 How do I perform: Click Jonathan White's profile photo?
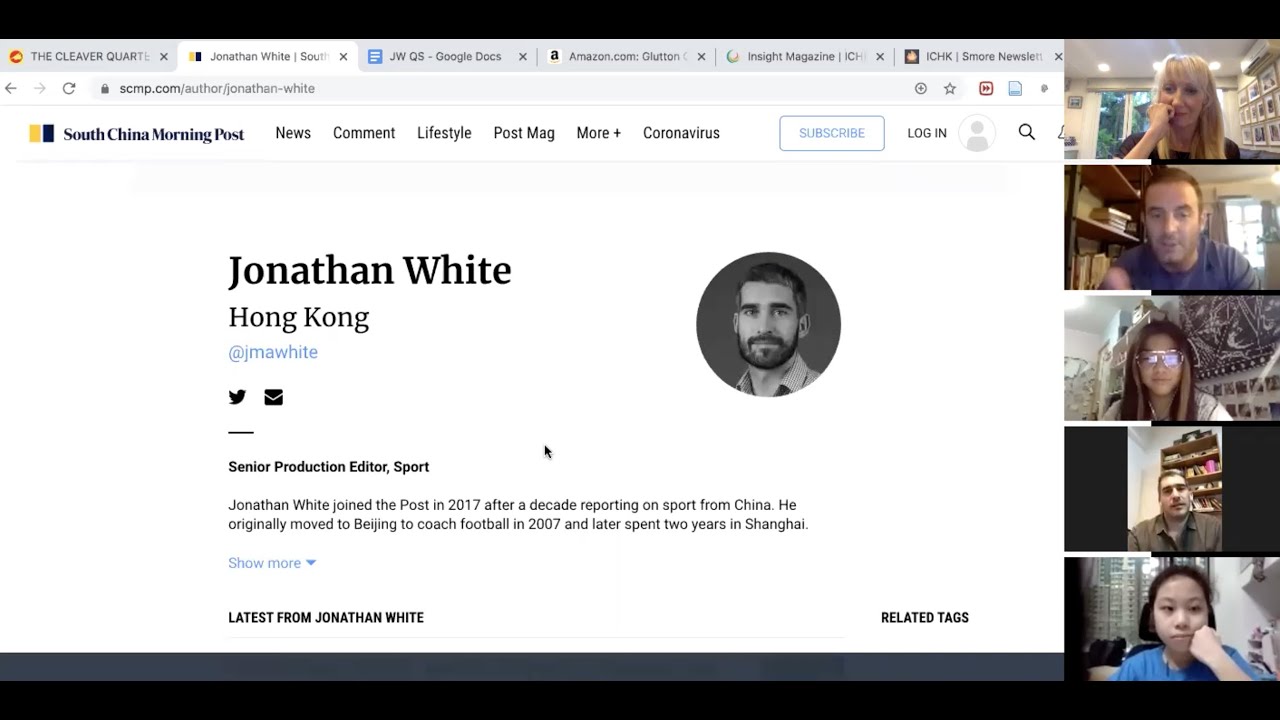(x=768, y=324)
